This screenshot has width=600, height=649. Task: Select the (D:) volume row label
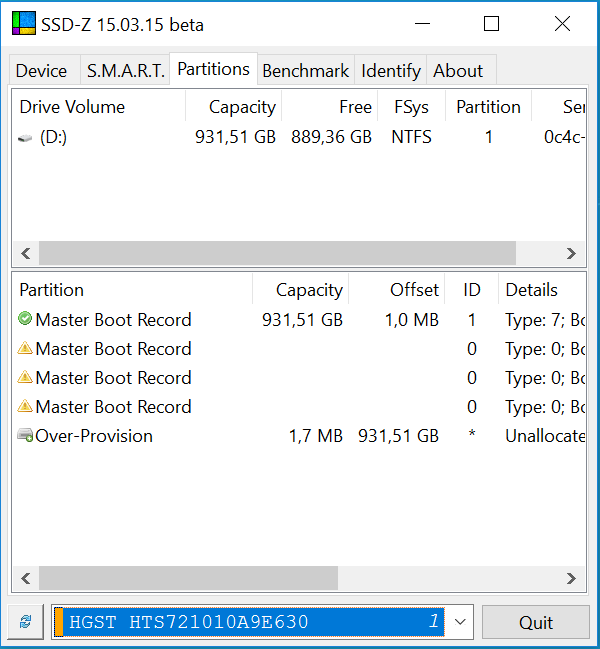tap(53, 137)
